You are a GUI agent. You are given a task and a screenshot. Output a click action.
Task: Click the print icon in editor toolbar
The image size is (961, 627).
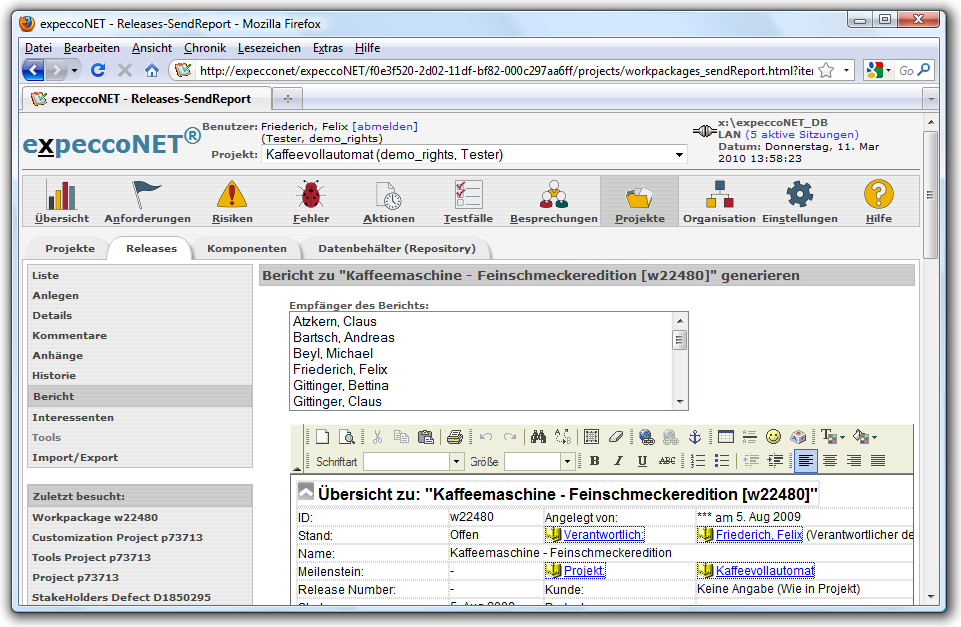455,437
